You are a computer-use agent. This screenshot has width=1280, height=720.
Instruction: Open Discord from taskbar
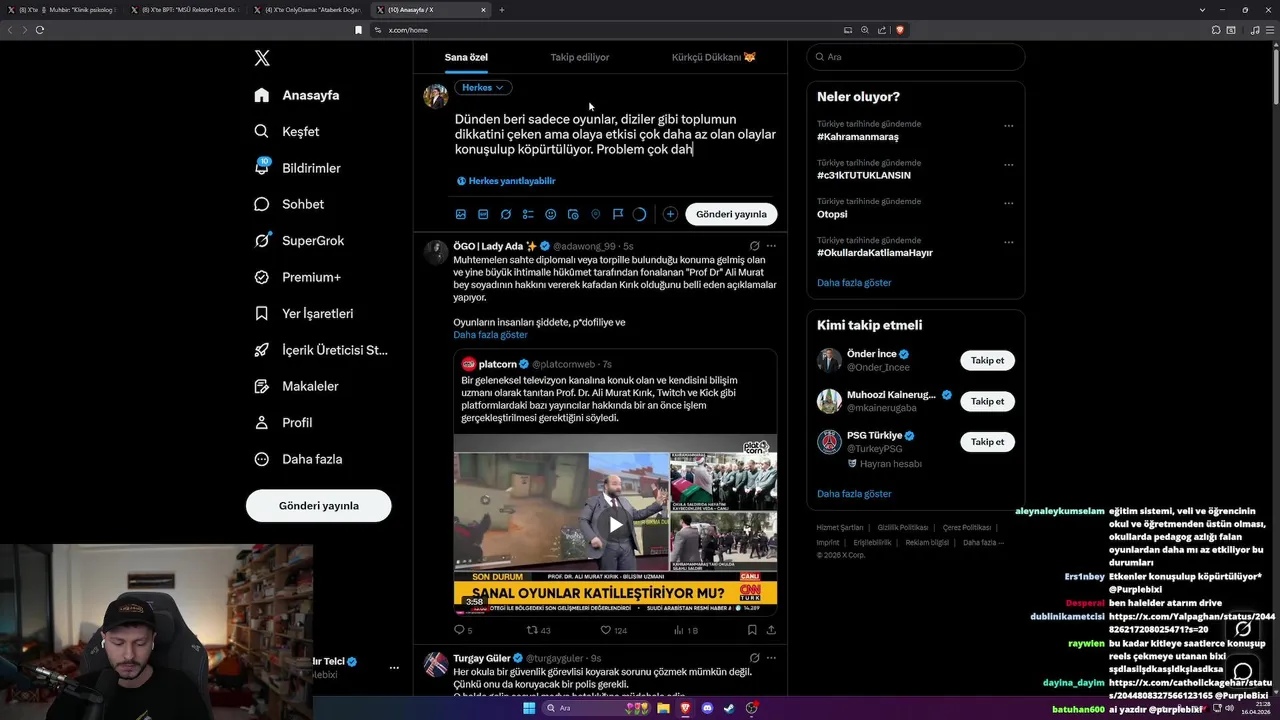point(707,708)
